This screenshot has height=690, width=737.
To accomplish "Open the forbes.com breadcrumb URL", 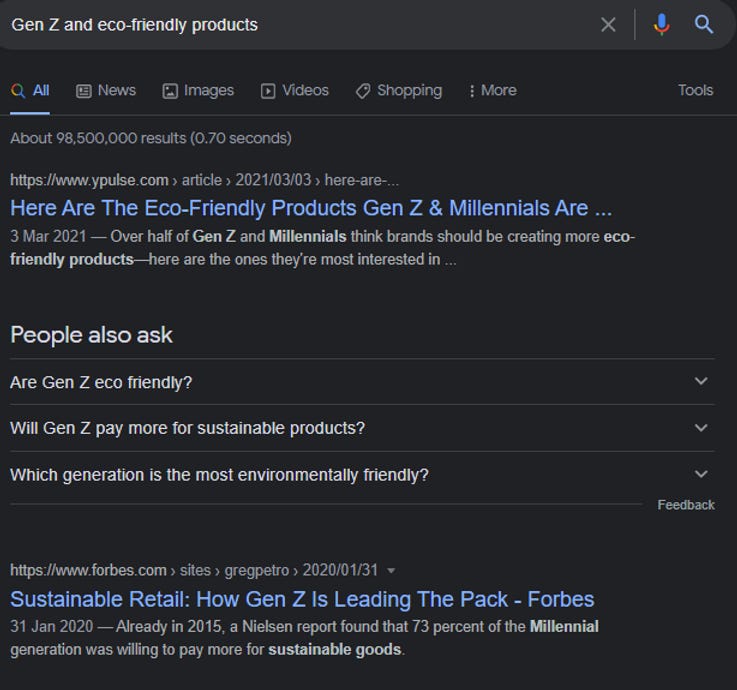I will (x=194, y=570).
